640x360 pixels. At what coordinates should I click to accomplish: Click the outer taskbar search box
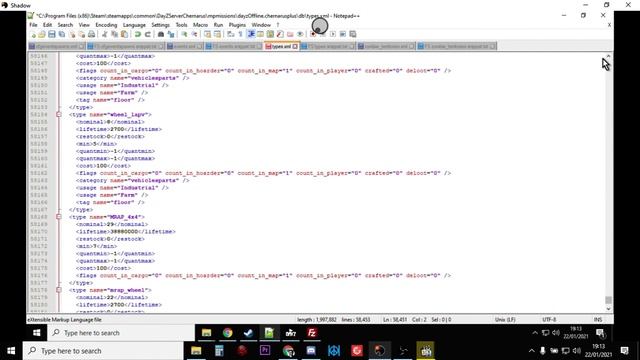(x=103, y=351)
